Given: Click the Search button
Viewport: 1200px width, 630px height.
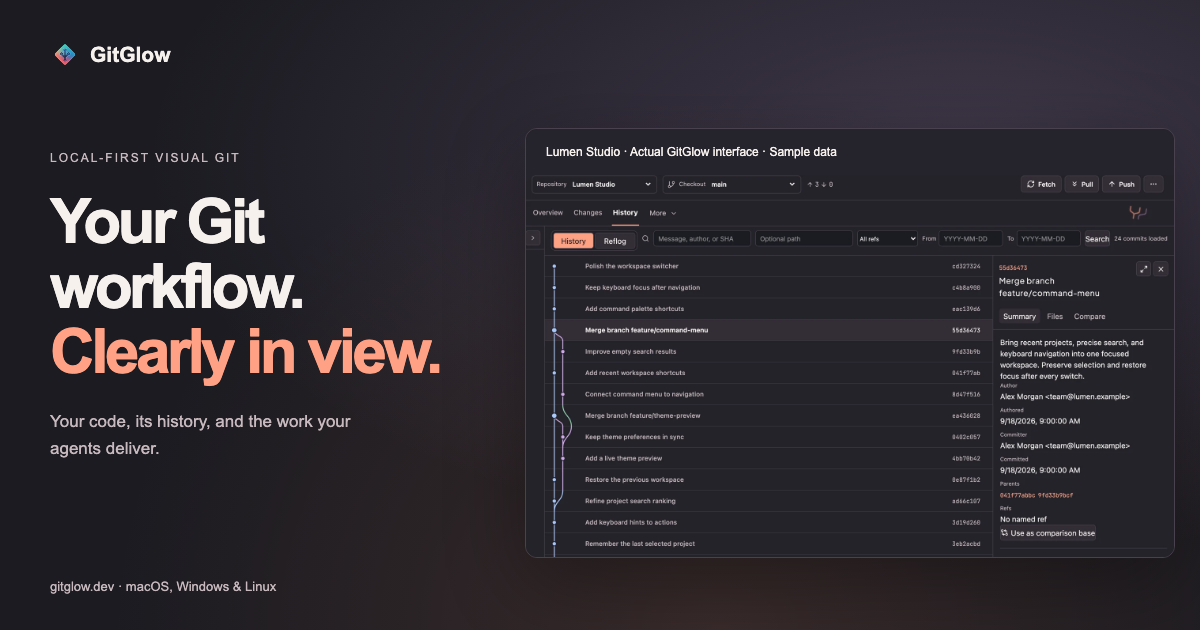Looking at the screenshot, I should (1097, 239).
